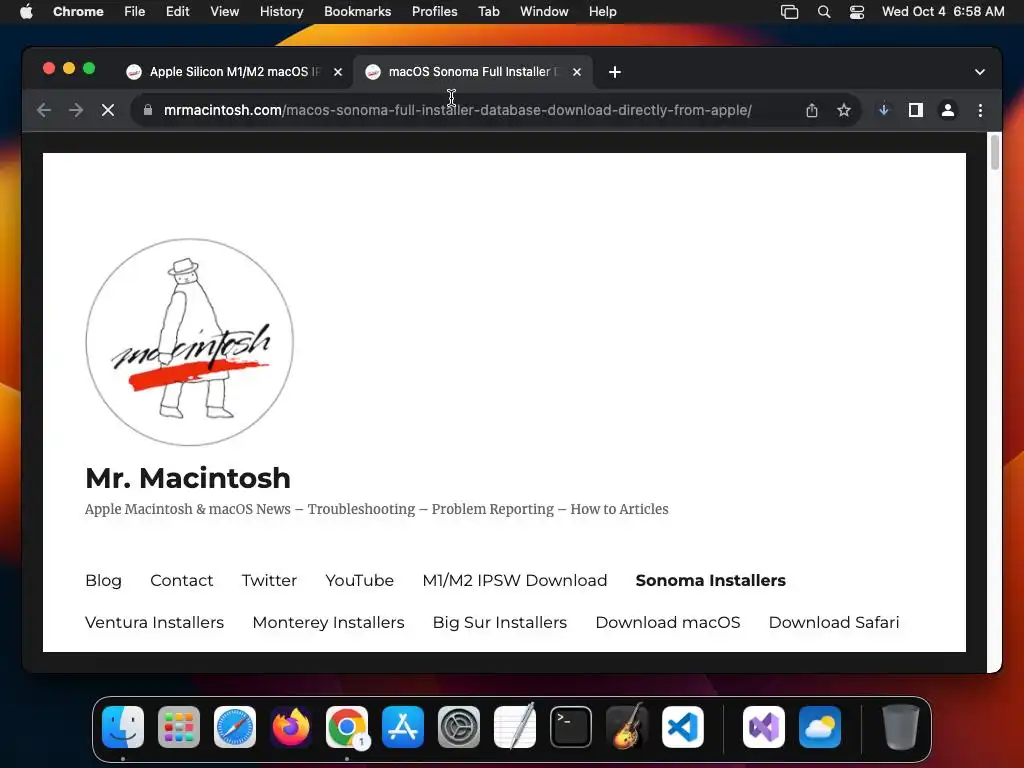Switch to the Apple Silicon M1/M2 macOS tab

coord(234,72)
